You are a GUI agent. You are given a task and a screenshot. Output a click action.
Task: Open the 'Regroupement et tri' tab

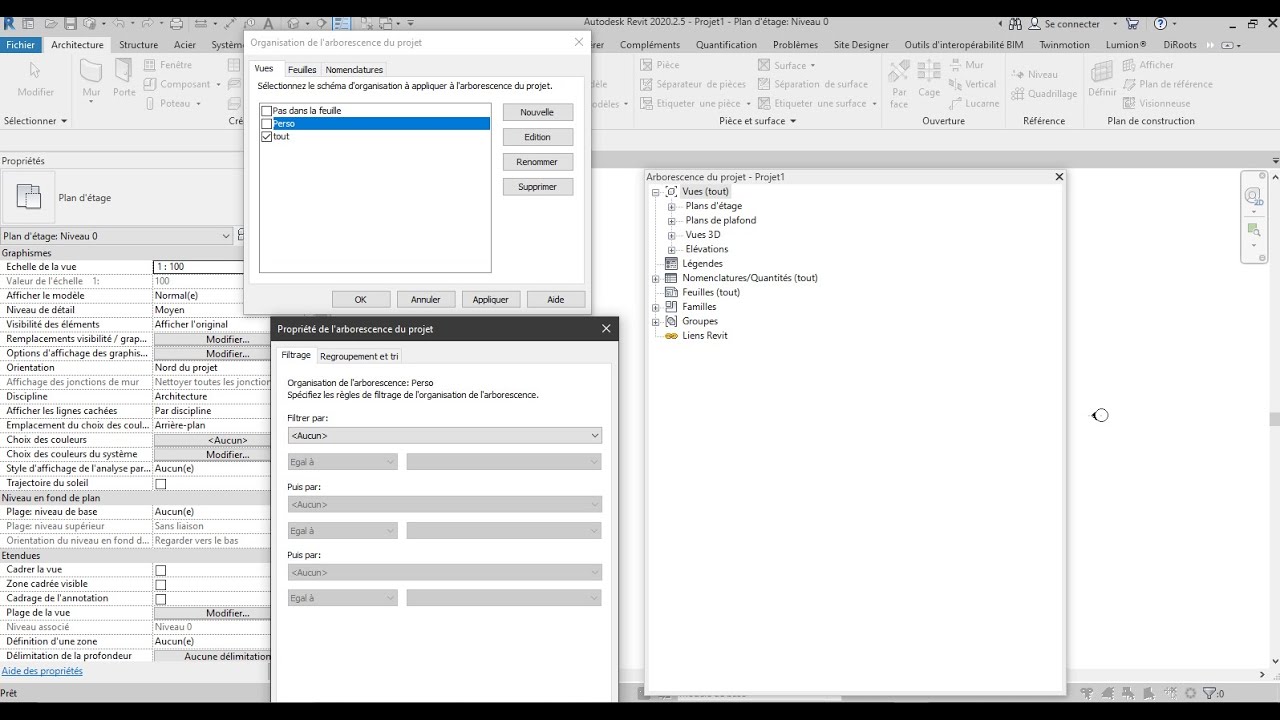[359, 356]
